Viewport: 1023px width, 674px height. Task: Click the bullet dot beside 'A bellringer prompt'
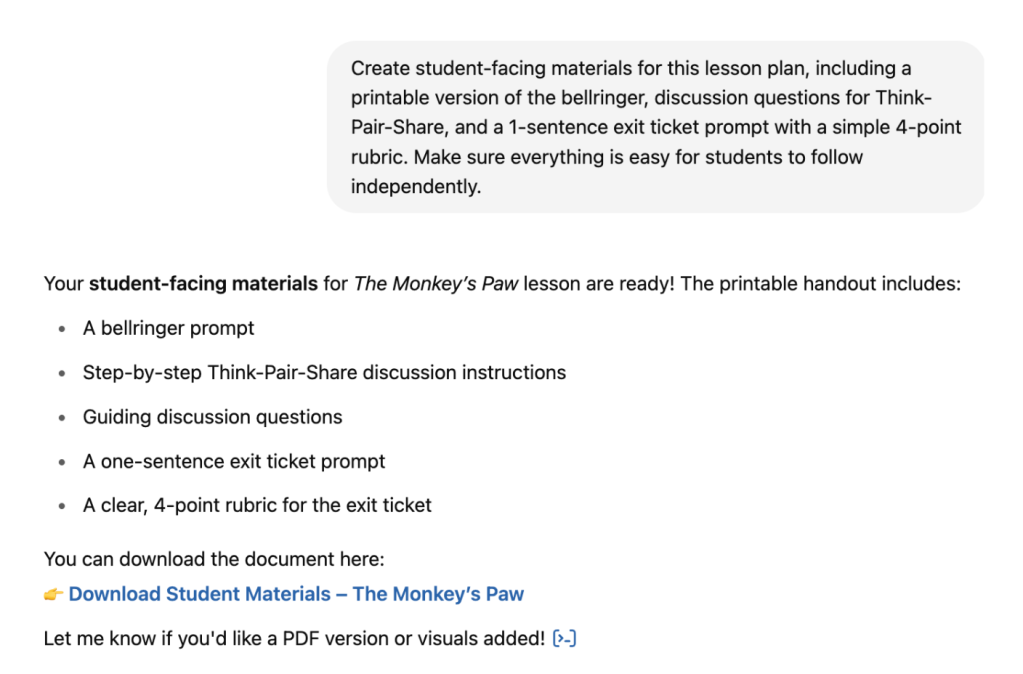pos(62,329)
